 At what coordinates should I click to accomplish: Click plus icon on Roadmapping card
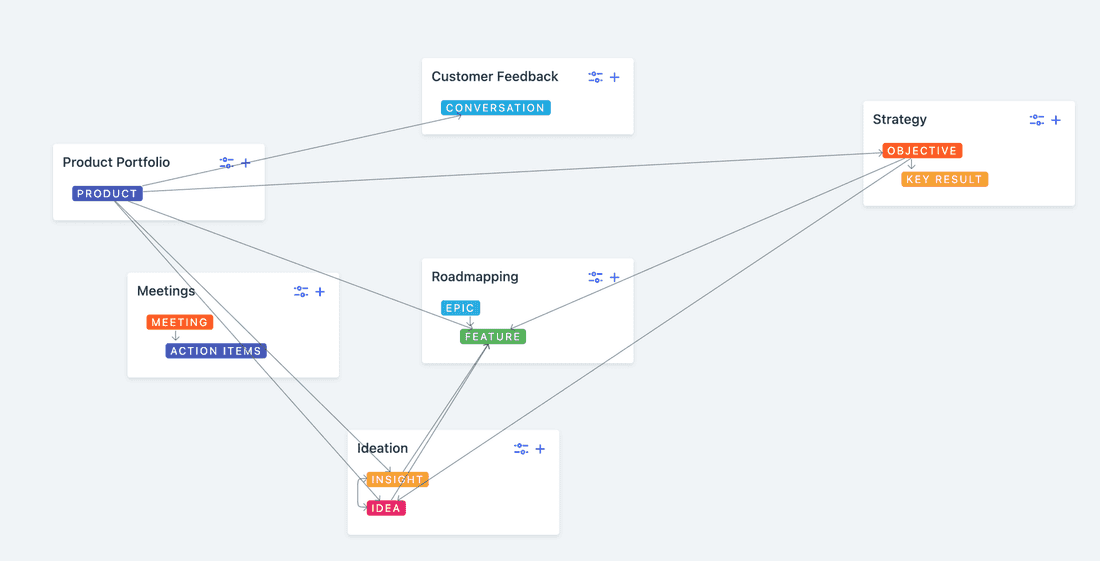615,277
